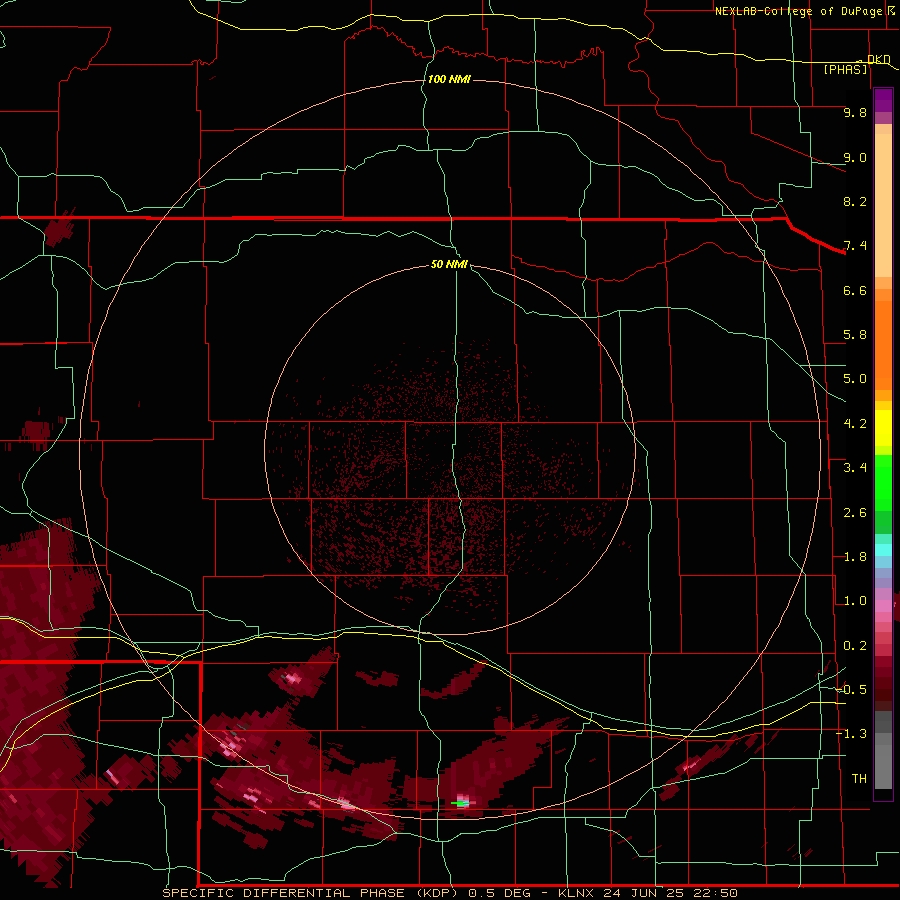Click the DKD station label
The height and width of the screenshot is (900, 900).
[x=879, y=60]
